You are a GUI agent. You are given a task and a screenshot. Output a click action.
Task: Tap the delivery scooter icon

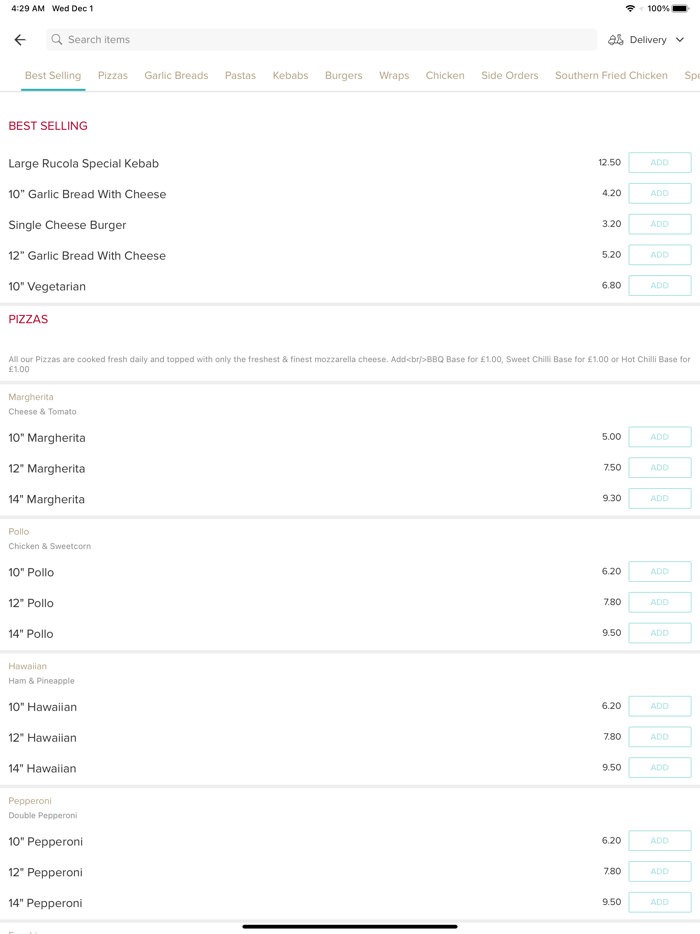point(616,40)
